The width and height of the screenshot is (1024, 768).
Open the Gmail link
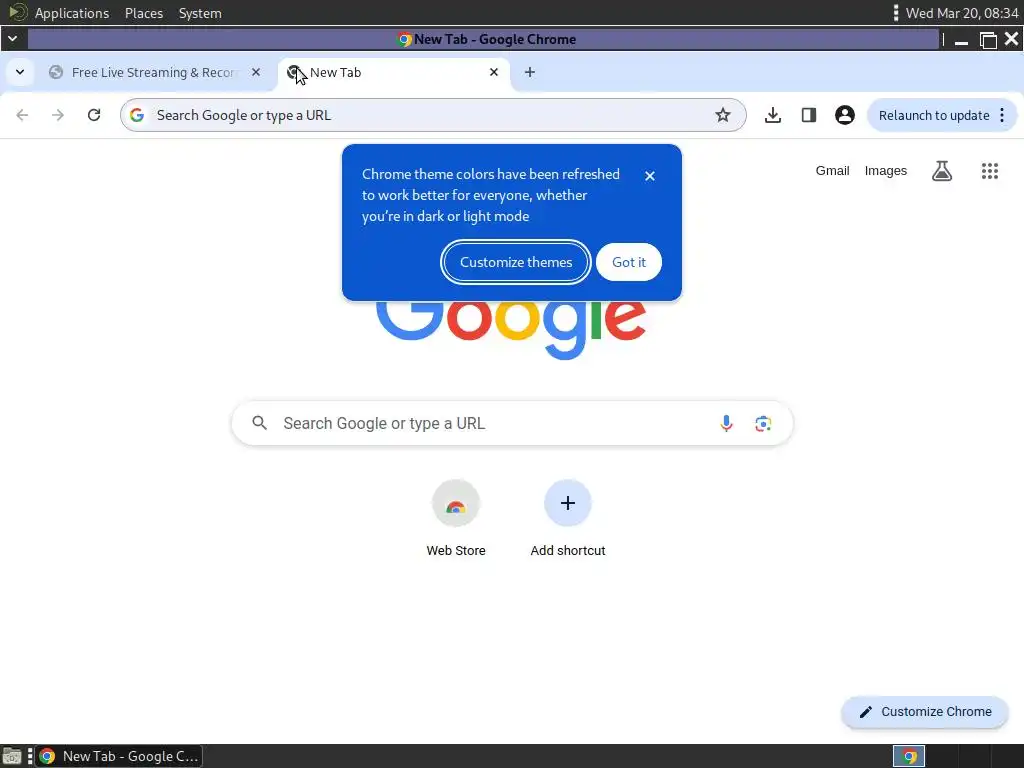tap(832, 171)
